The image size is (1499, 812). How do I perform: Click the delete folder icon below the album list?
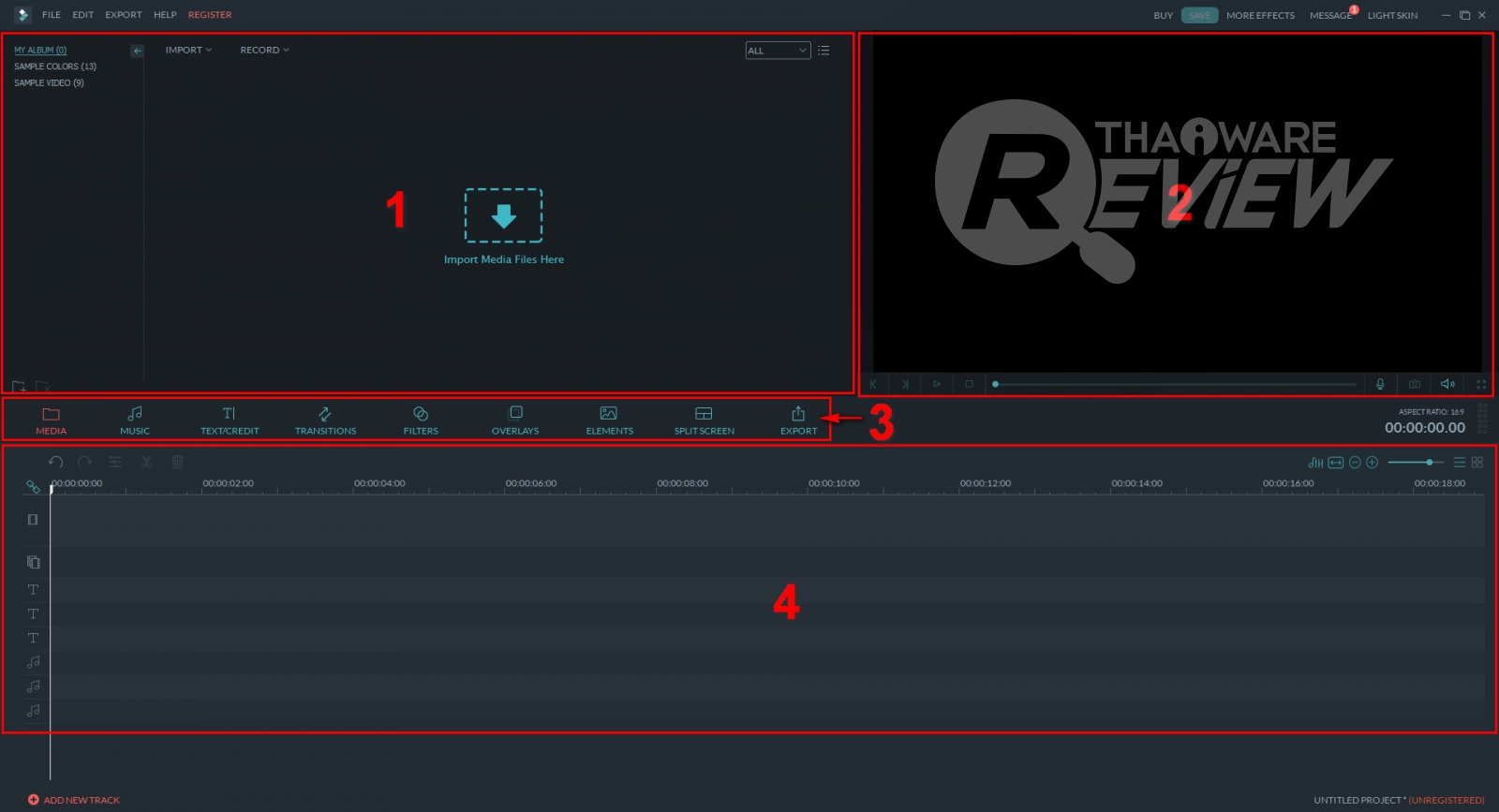click(42, 386)
